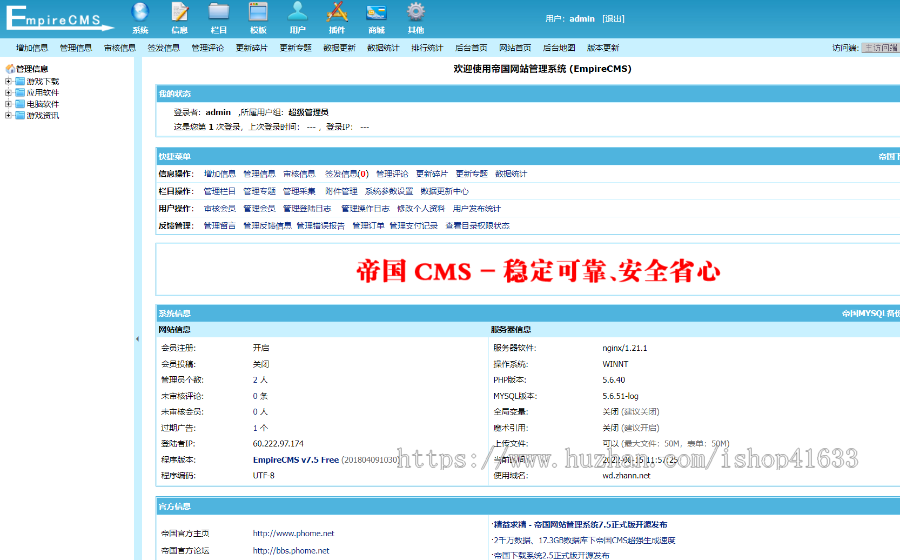Open 管理栏目 quick link
The height and width of the screenshot is (560, 900).
coord(220,191)
